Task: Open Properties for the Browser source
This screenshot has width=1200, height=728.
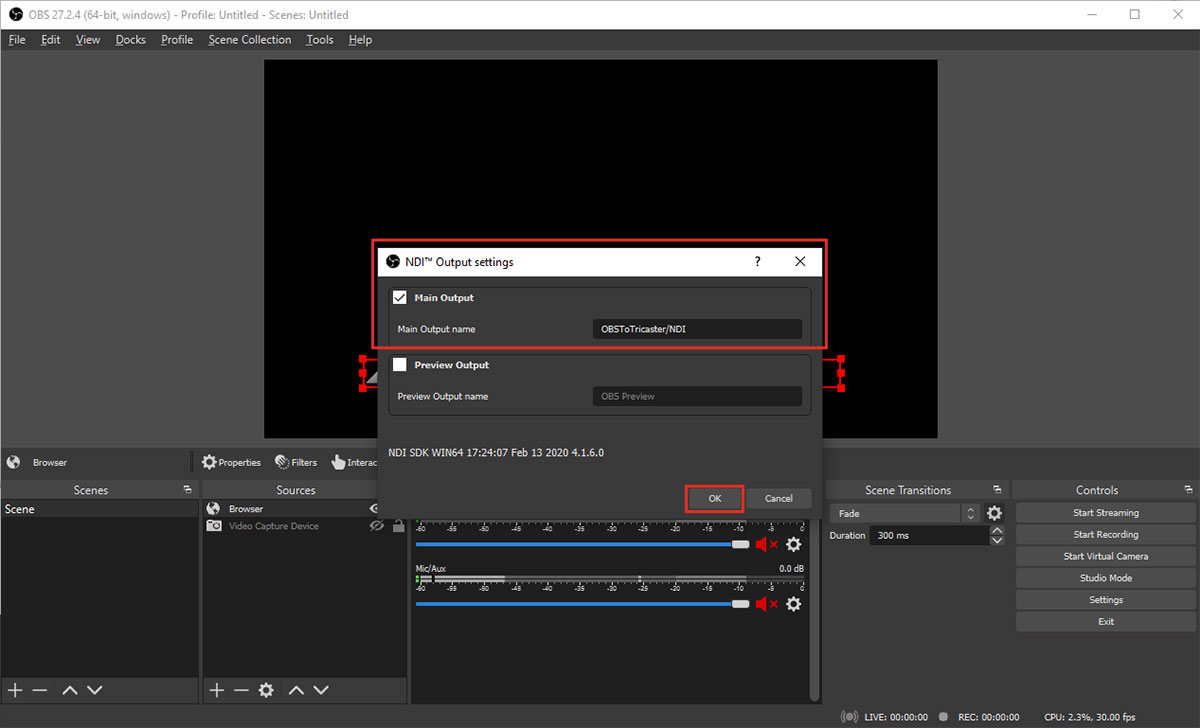Action: pos(231,462)
